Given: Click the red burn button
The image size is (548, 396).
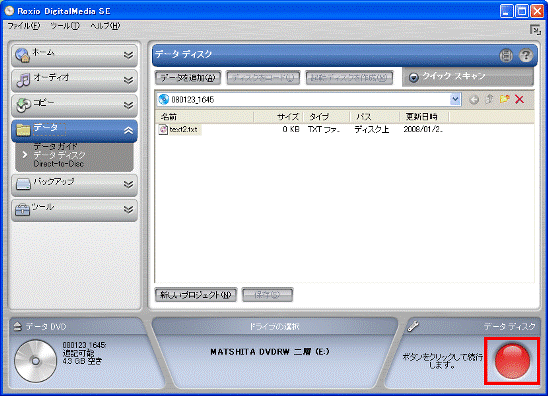Looking at the screenshot, I should (512, 361).
